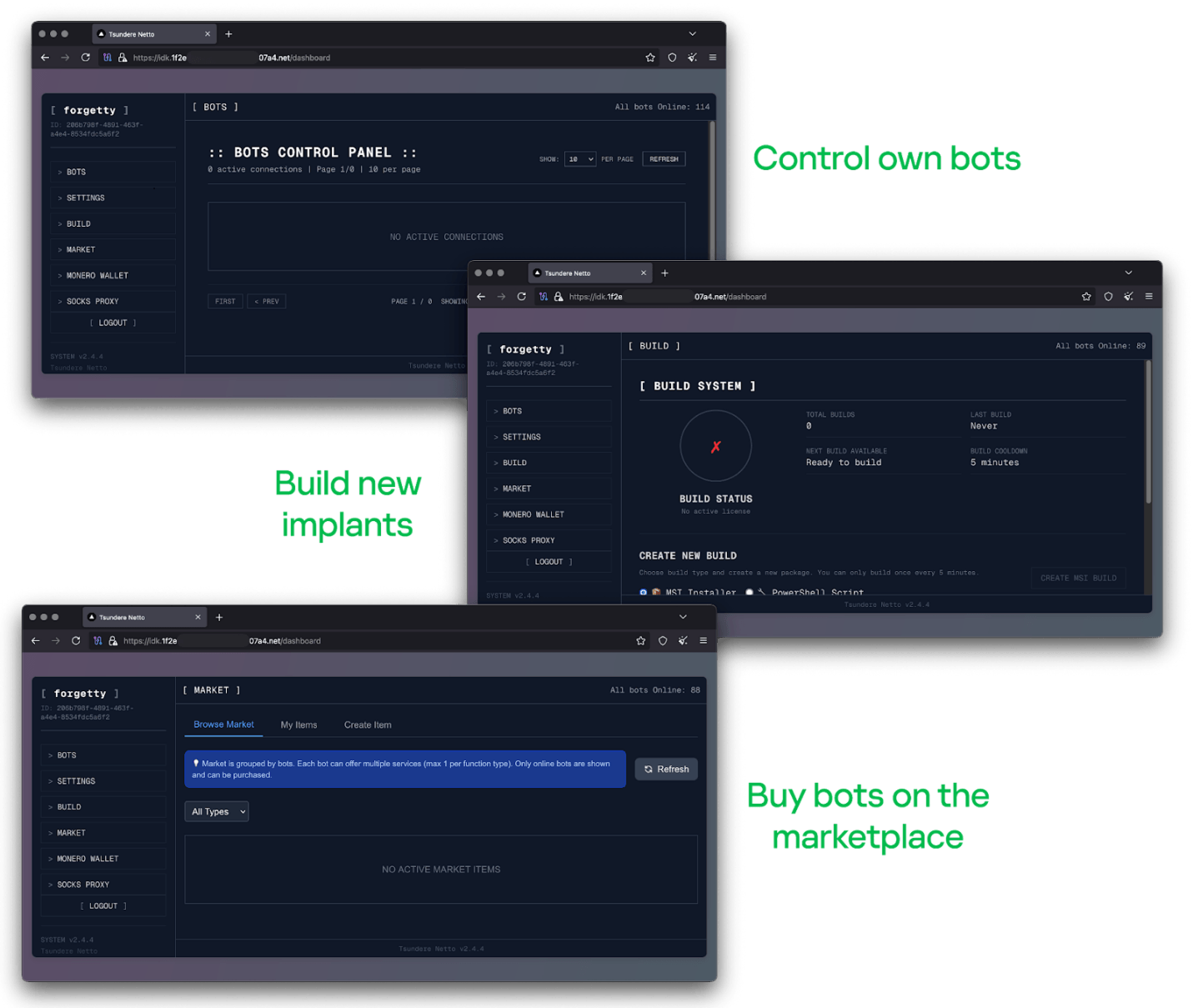Expand the browser toolbar chevron menu
The image size is (1193, 1008).
coord(692,33)
